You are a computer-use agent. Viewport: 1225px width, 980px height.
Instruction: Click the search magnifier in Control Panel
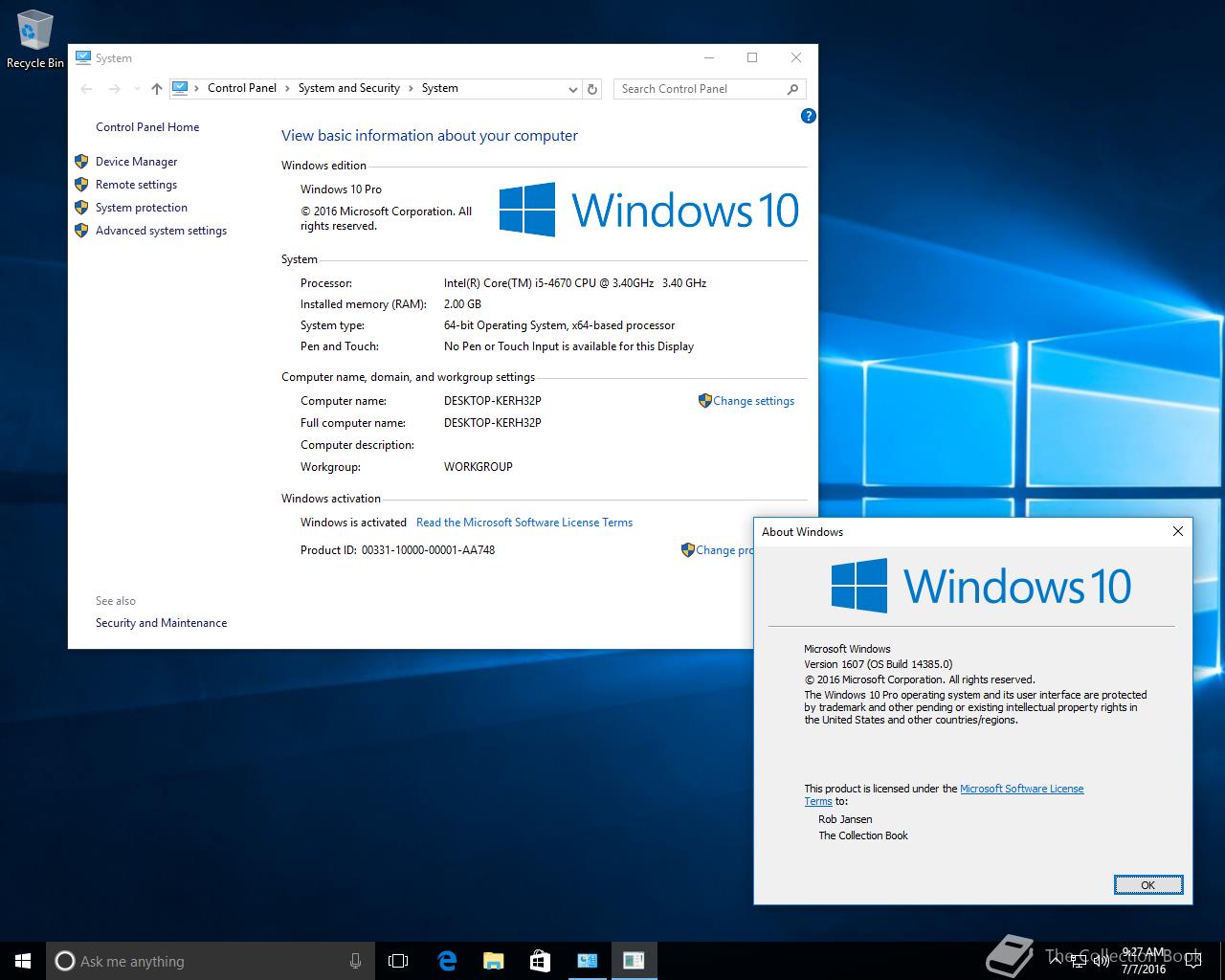pyautogui.click(x=792, y=89)
